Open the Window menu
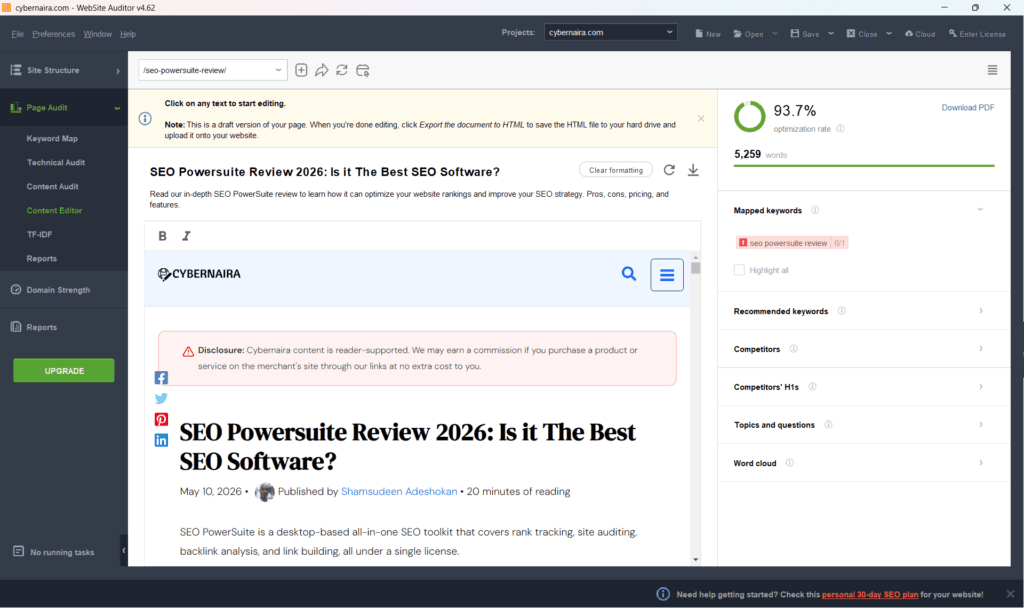 [x=97, y=34]
